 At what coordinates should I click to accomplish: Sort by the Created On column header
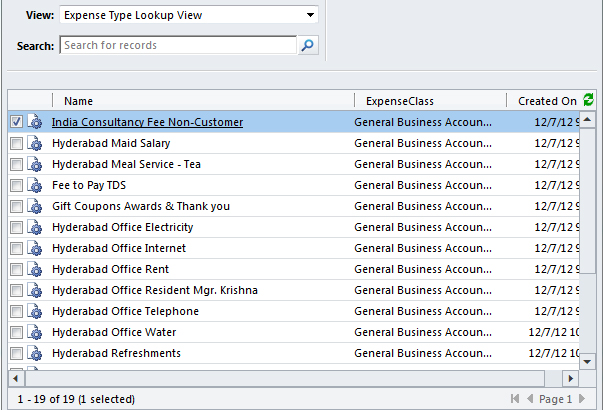546,101
